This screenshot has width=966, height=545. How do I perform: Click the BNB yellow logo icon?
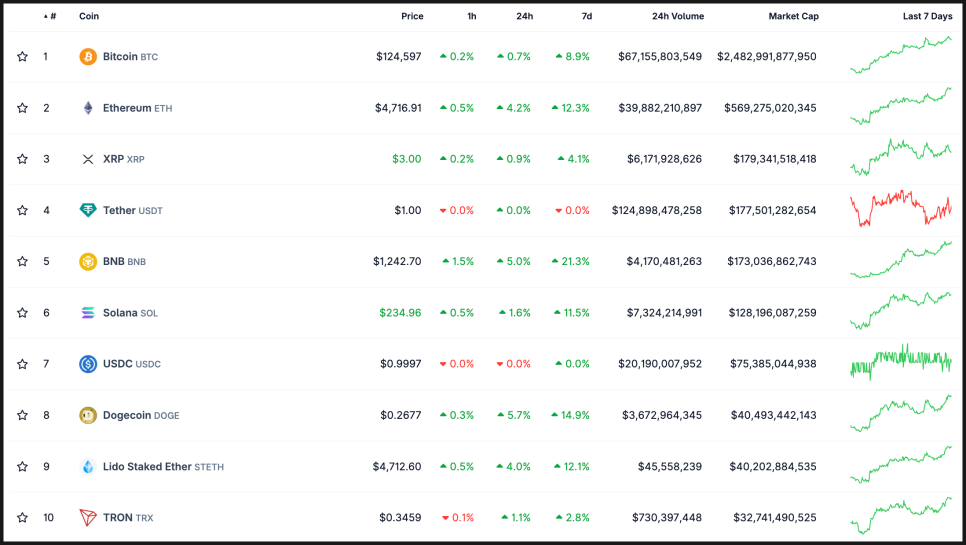pos(88,262)
